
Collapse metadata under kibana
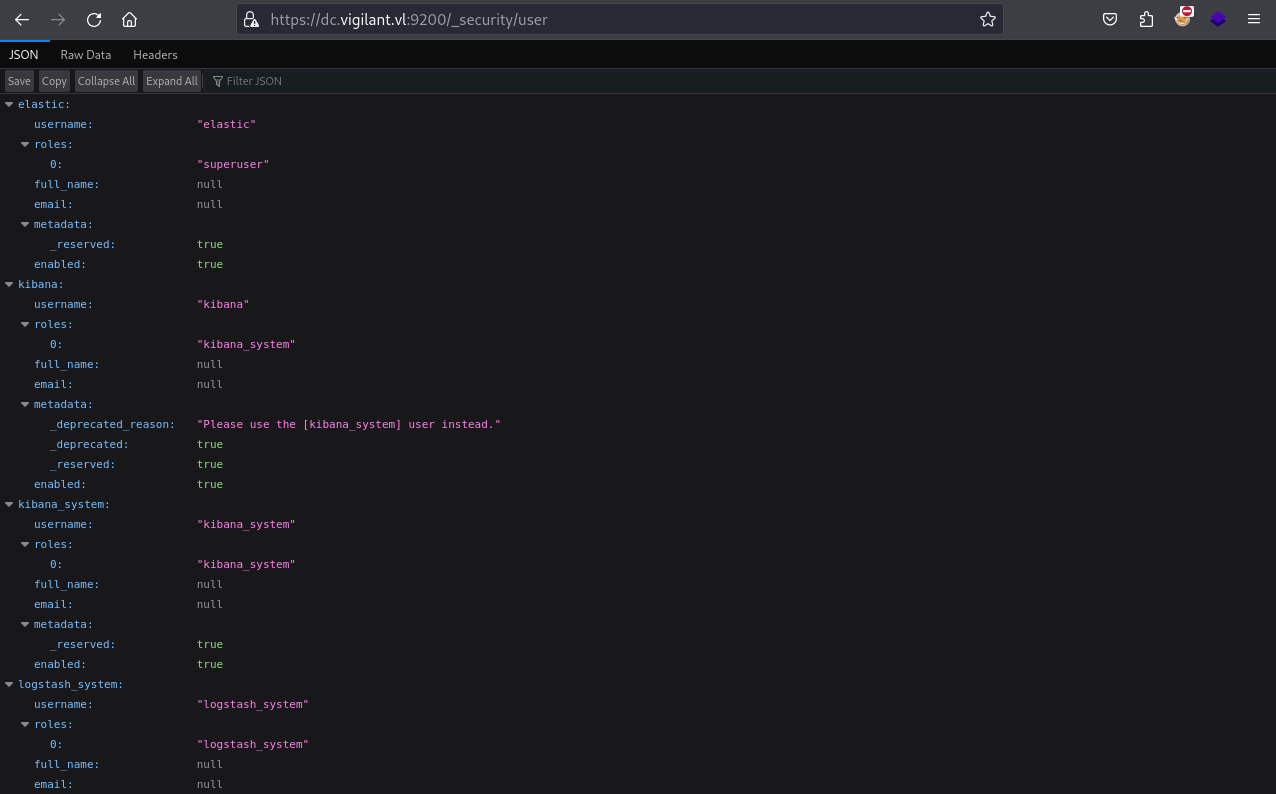[25, 404]
